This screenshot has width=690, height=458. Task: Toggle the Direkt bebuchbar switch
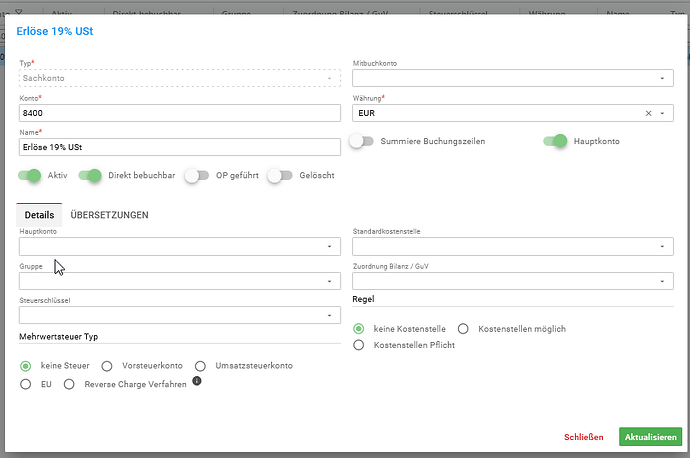pos(90,176)
